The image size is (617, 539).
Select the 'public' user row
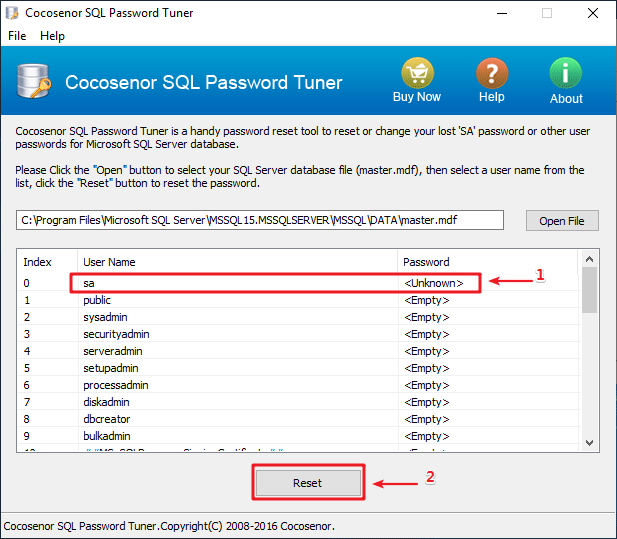click(x=298, y=300)
